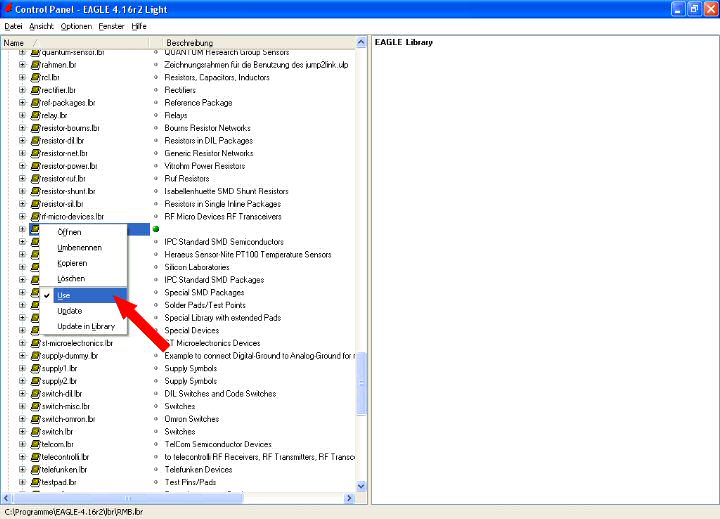
Task: Click the relay.lbr library icon
Action: click(x=35, y=115)
